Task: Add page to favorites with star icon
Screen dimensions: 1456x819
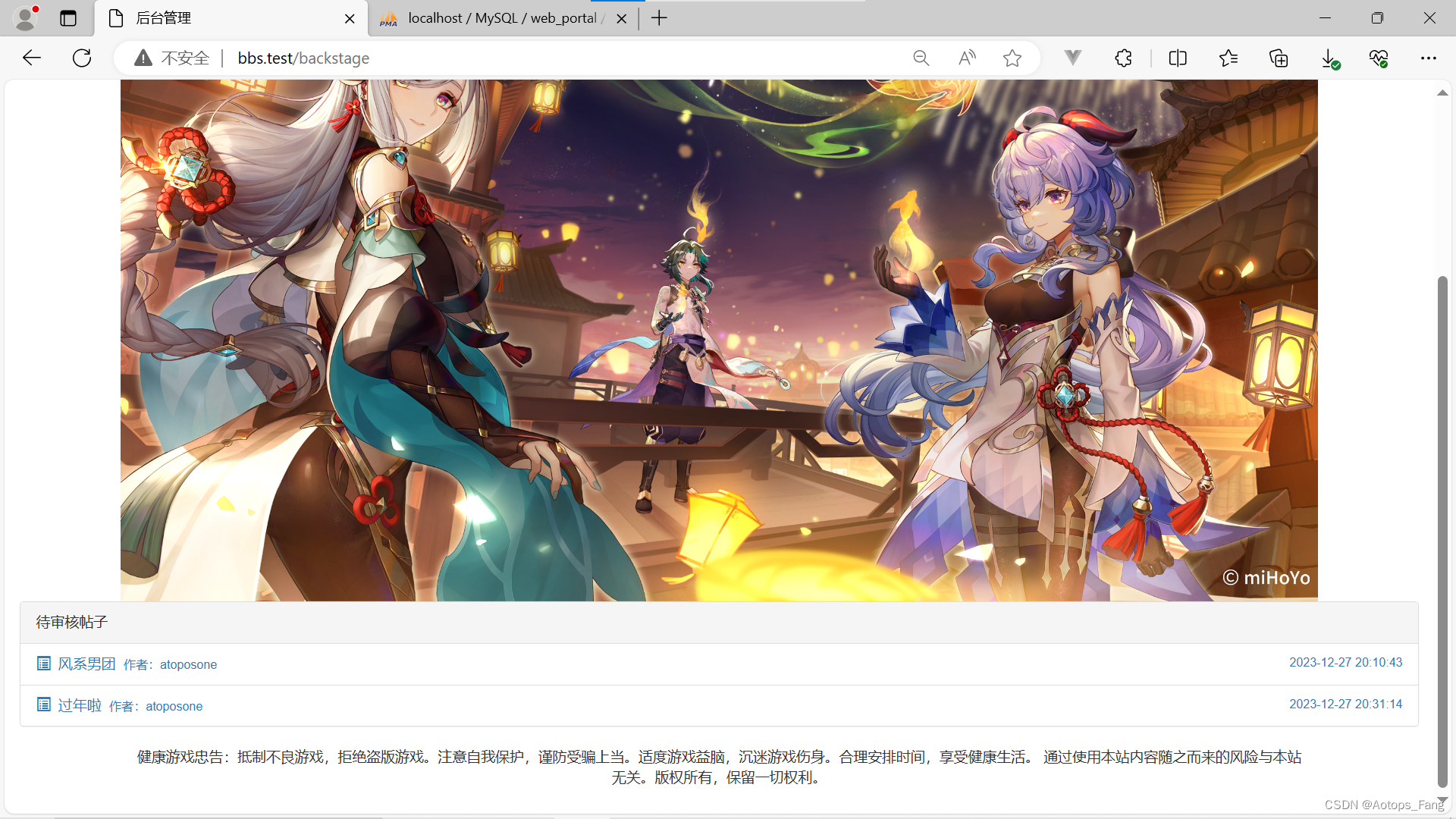Action: click(1012, 58)
